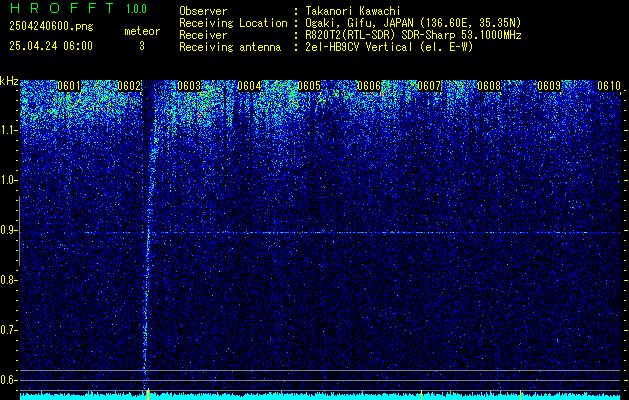Screen dimensions: 629x400
Task: Click the 0604 time marker
Action: [x=249, y=86]
